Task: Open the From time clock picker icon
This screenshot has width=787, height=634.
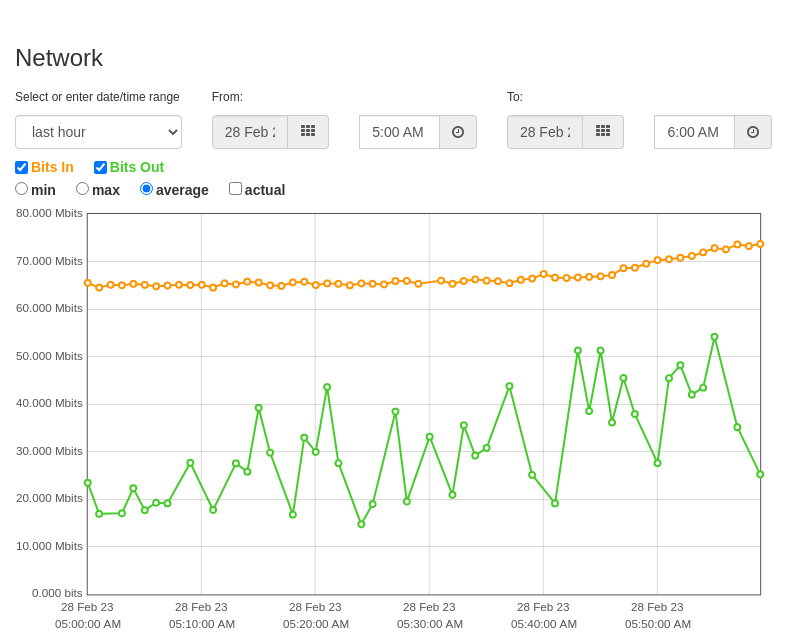Action: [x=458, y=132]
